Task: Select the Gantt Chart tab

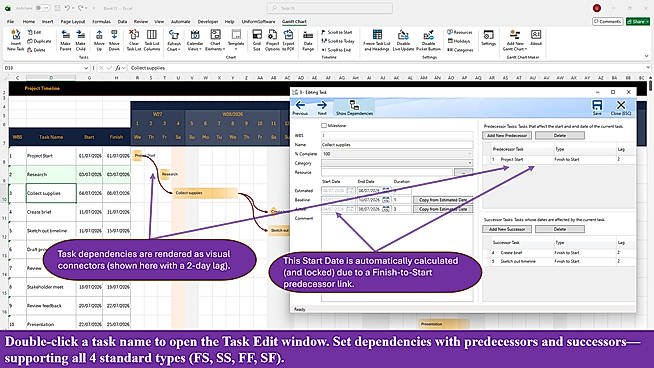Action: point(294,21)
